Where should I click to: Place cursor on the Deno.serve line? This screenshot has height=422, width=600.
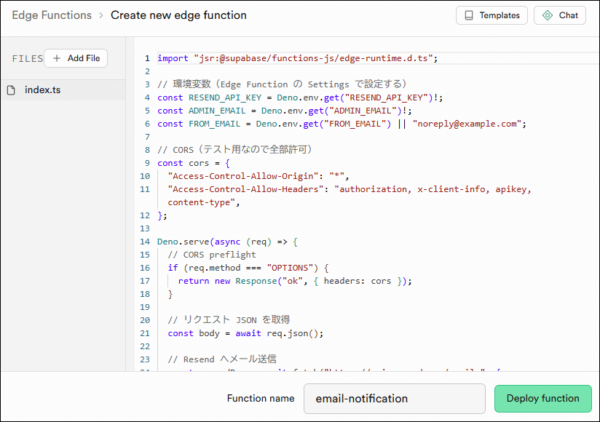[230, 241]
